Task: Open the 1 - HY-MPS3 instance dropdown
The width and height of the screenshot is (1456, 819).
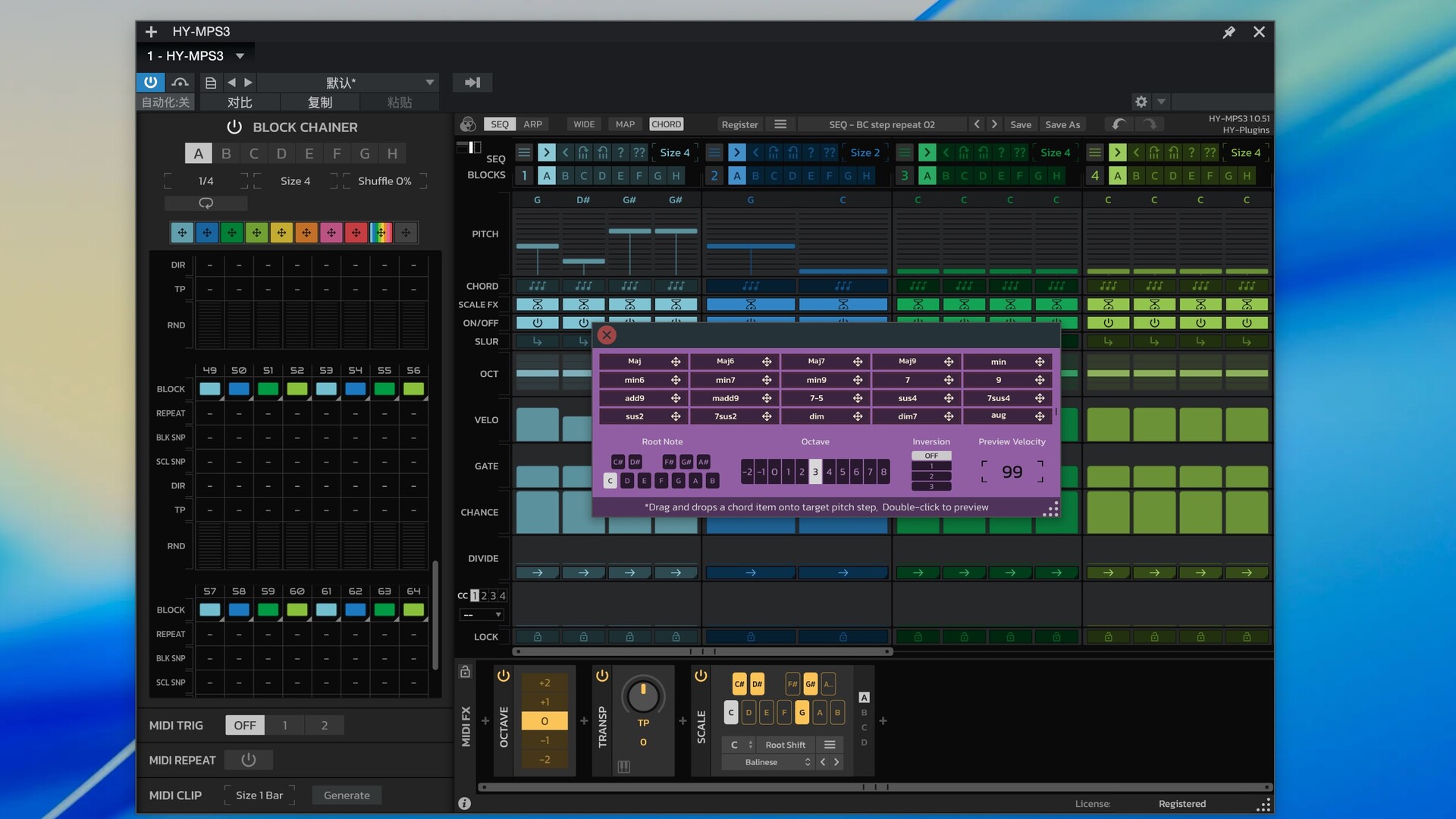Action: point(240,56)
